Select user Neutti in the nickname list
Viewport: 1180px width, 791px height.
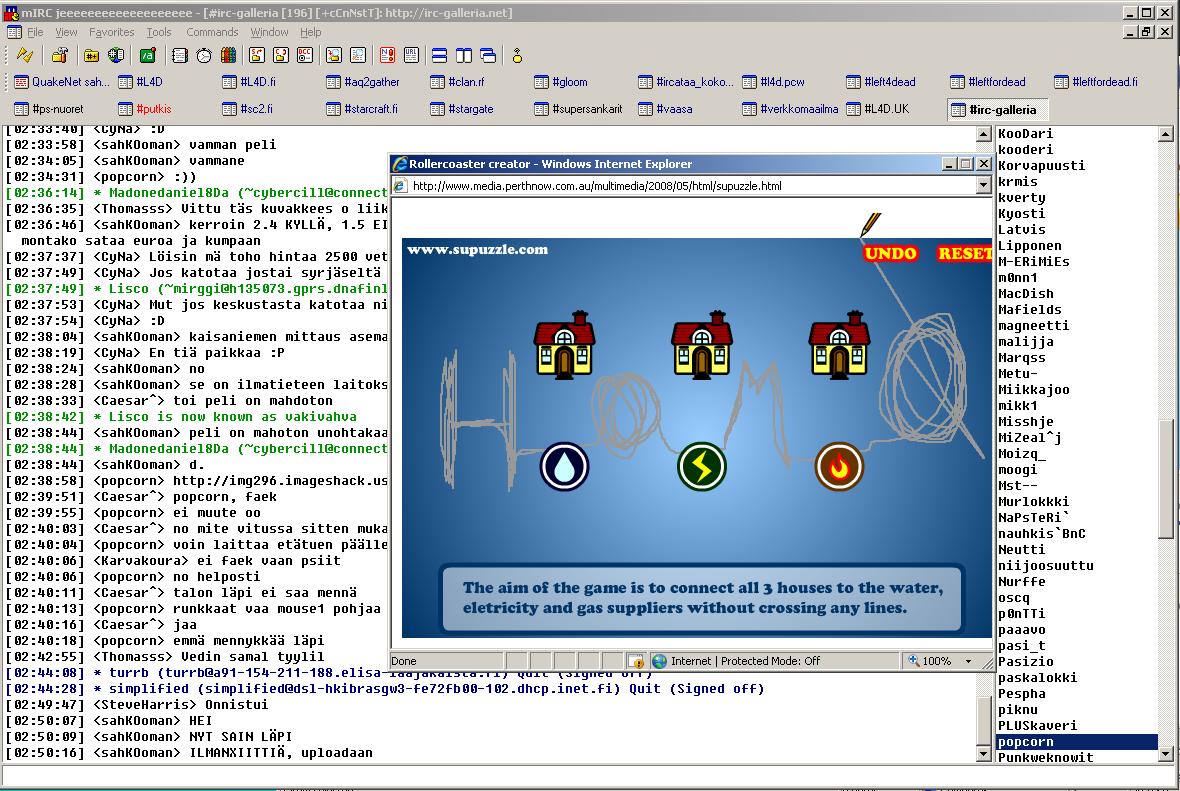tap(1021, 549)
